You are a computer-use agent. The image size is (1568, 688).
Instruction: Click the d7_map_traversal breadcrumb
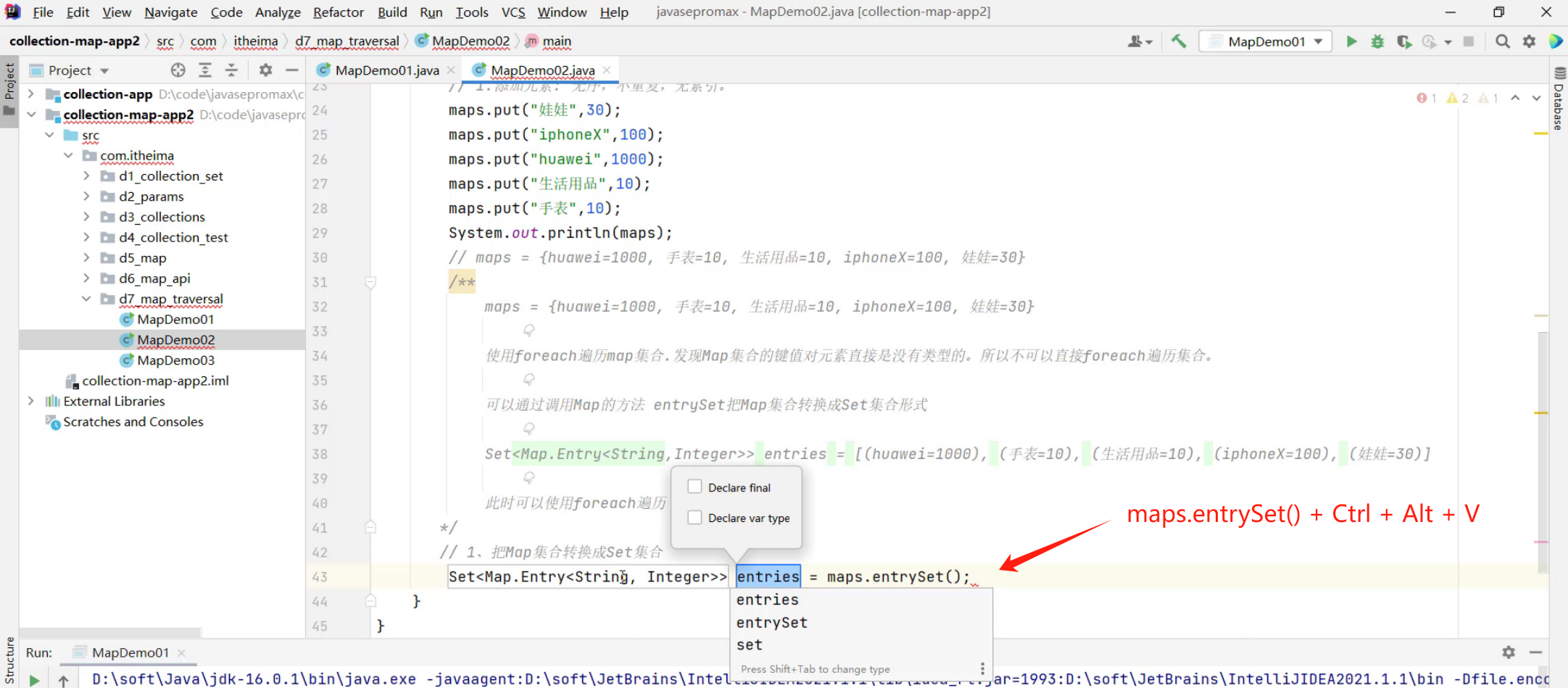coord(347,41)
